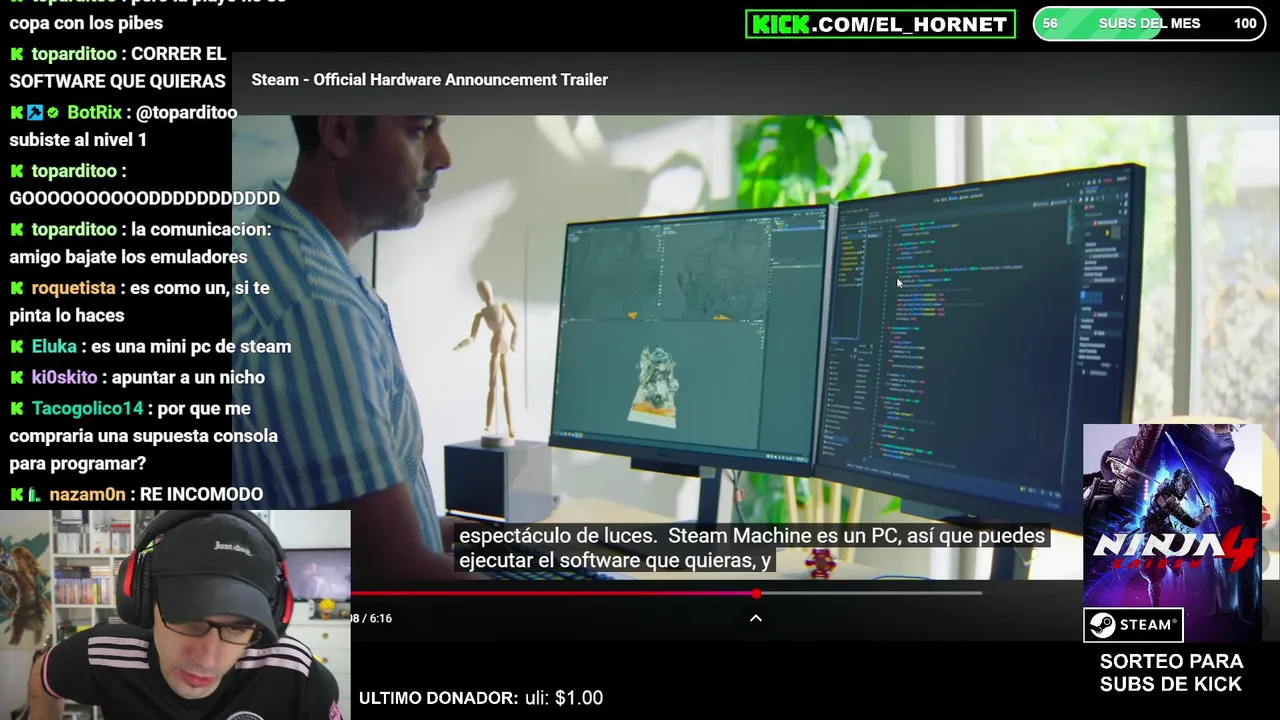Click the number 100 subs goal
1280x720 pixels.
tap(1245, 24)
